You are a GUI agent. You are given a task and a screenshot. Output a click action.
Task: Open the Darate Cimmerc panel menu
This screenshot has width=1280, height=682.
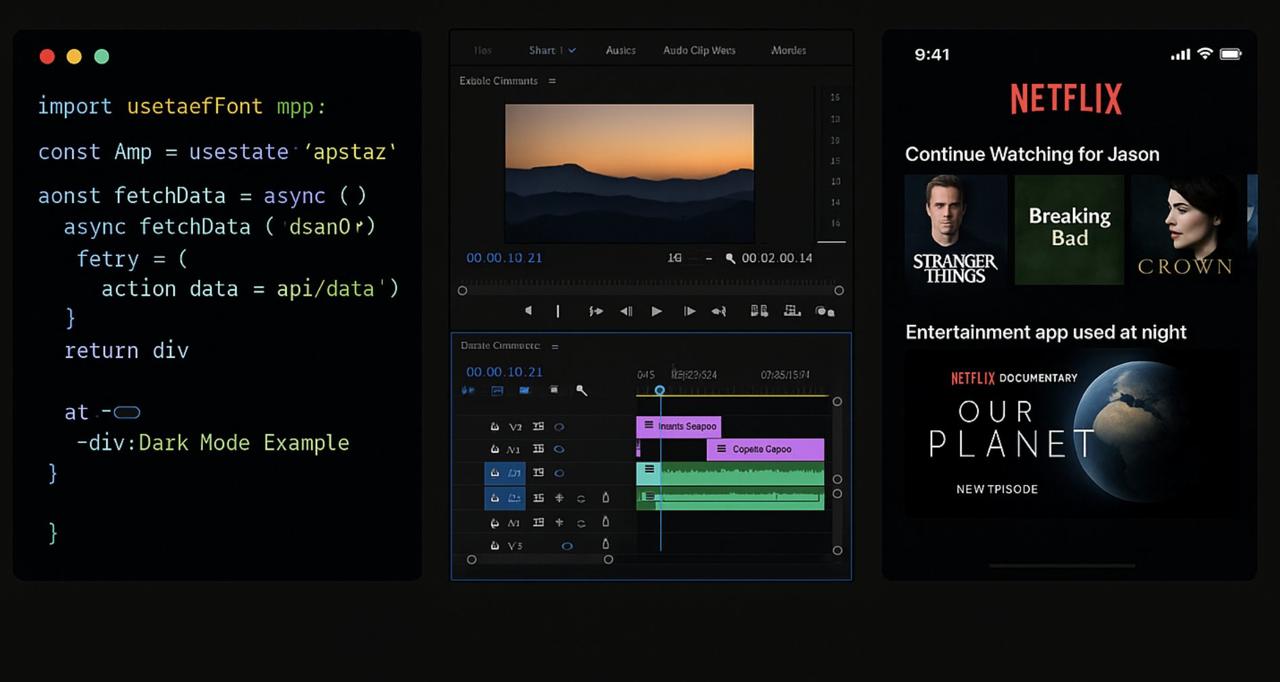(x=555, y=346)
